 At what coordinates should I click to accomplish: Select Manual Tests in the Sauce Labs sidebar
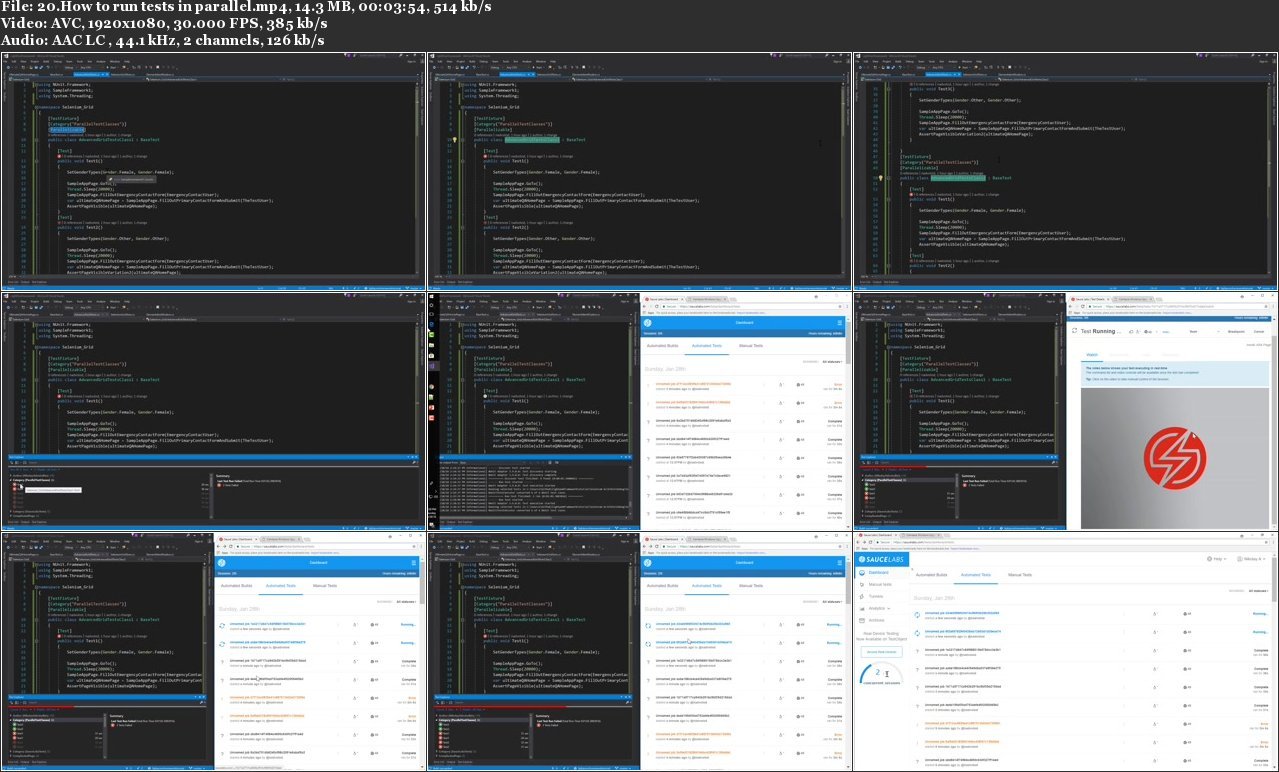[x=880, y=582]
